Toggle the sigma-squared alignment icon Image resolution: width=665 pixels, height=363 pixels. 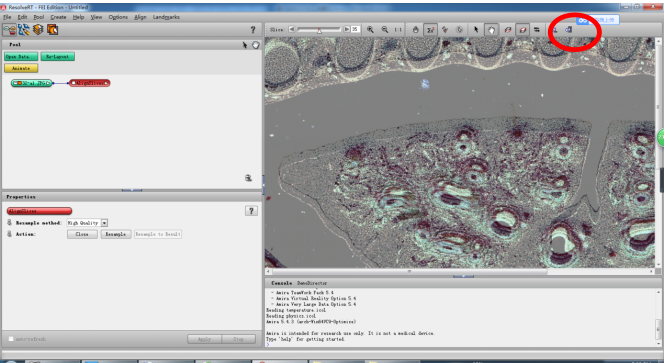coord(430,29)
